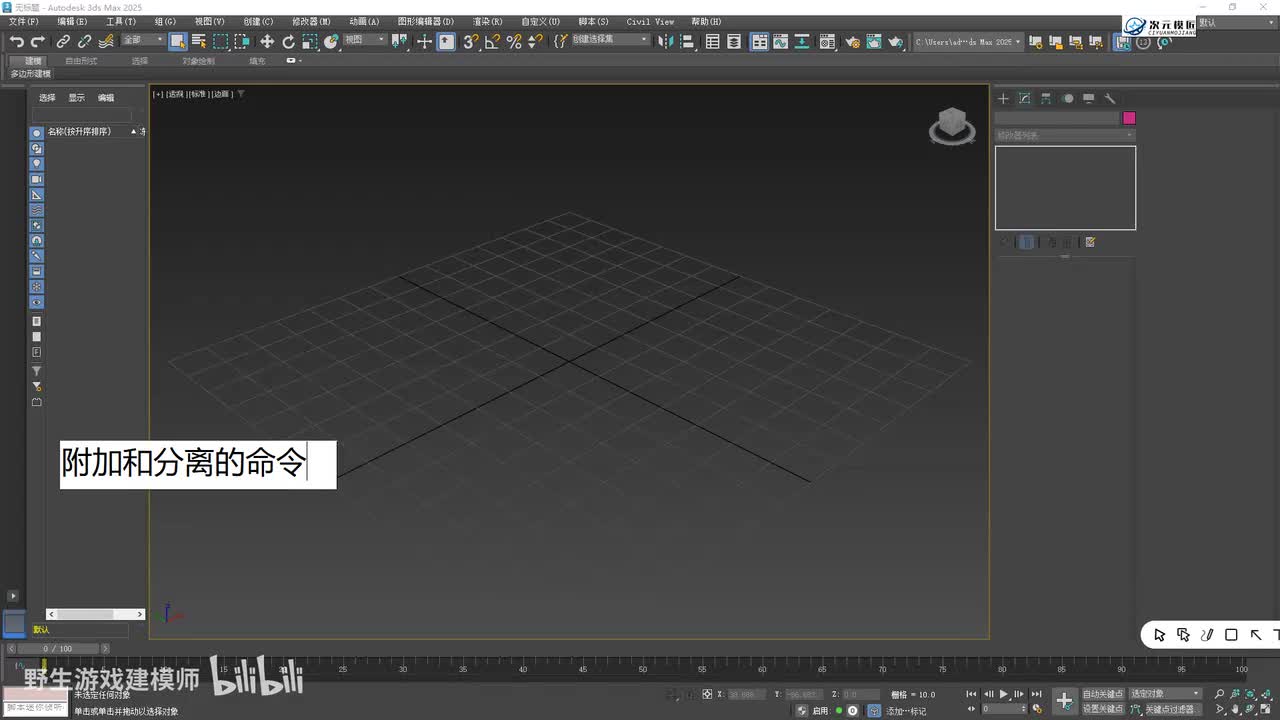This screenshot has height=720, width=1280.
Task: Switch to the Create command panel
Action: [1003, 98]
